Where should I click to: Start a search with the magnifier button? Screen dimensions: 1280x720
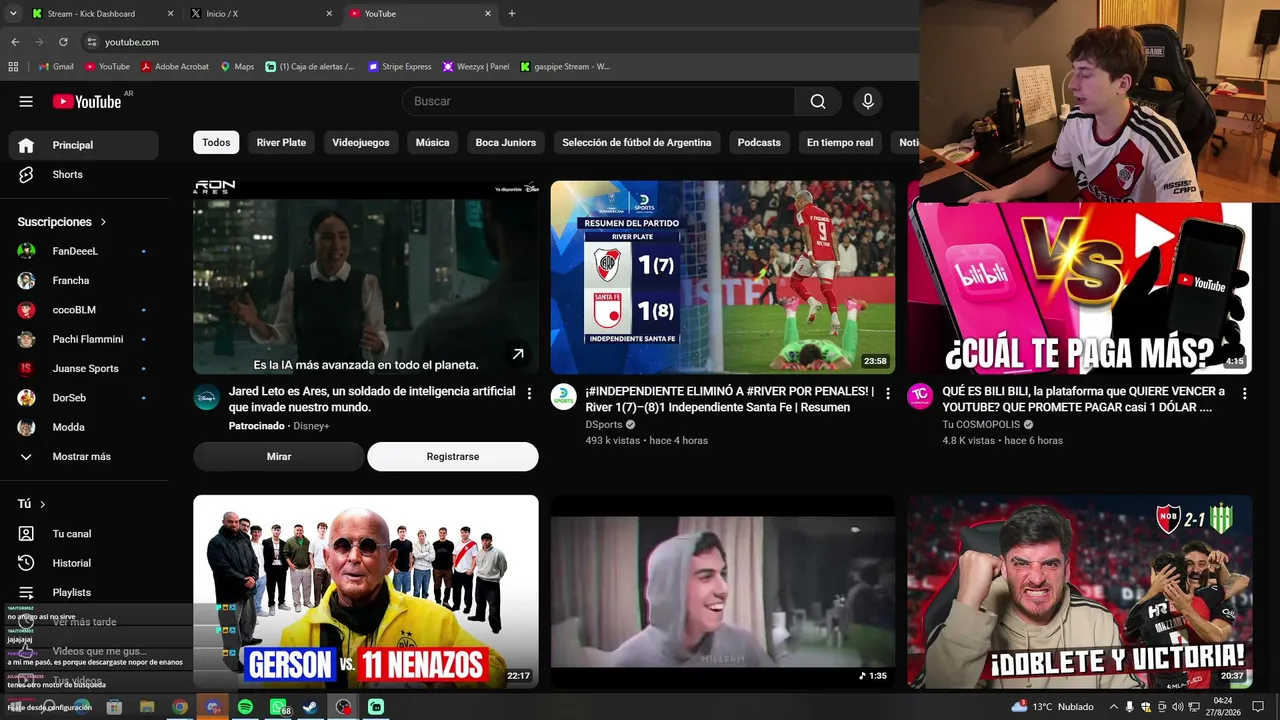818,101
